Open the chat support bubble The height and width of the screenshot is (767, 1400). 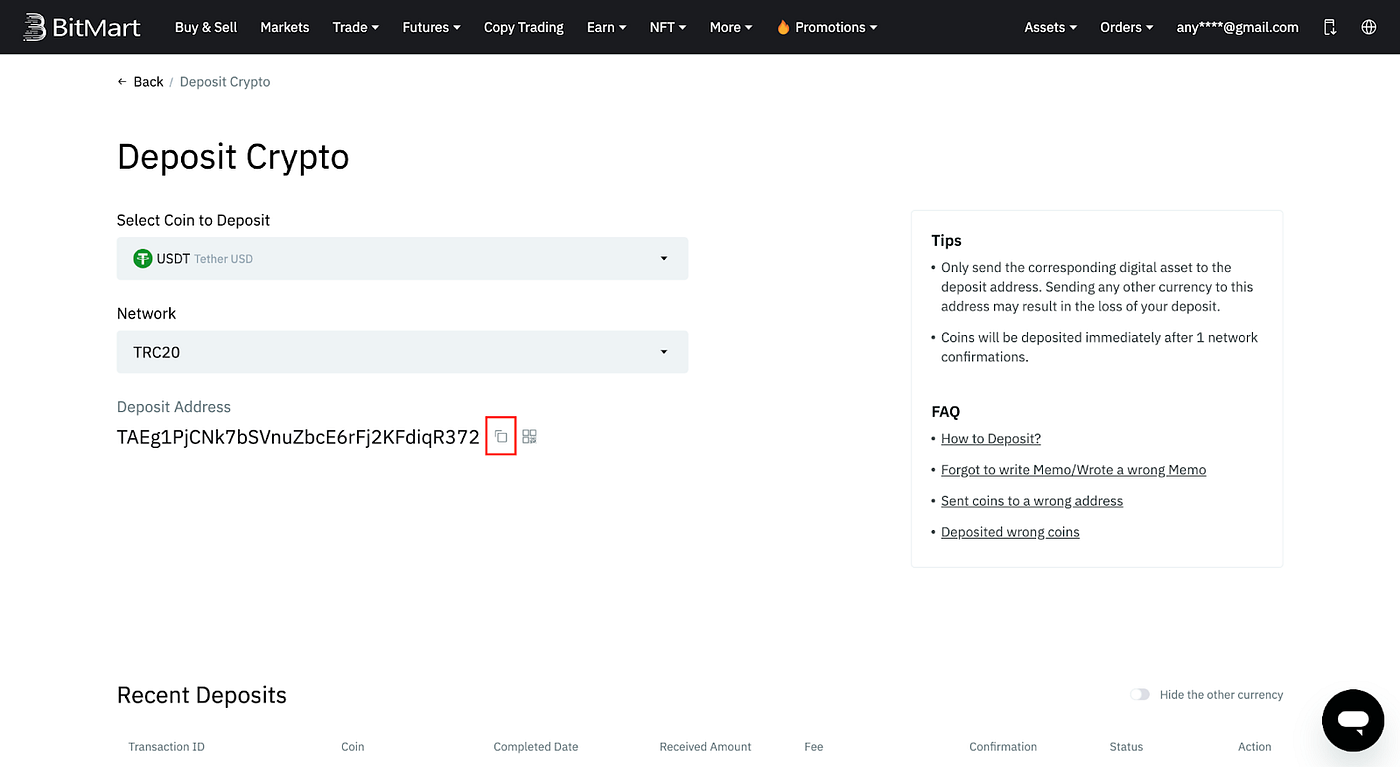point(1353,720)
